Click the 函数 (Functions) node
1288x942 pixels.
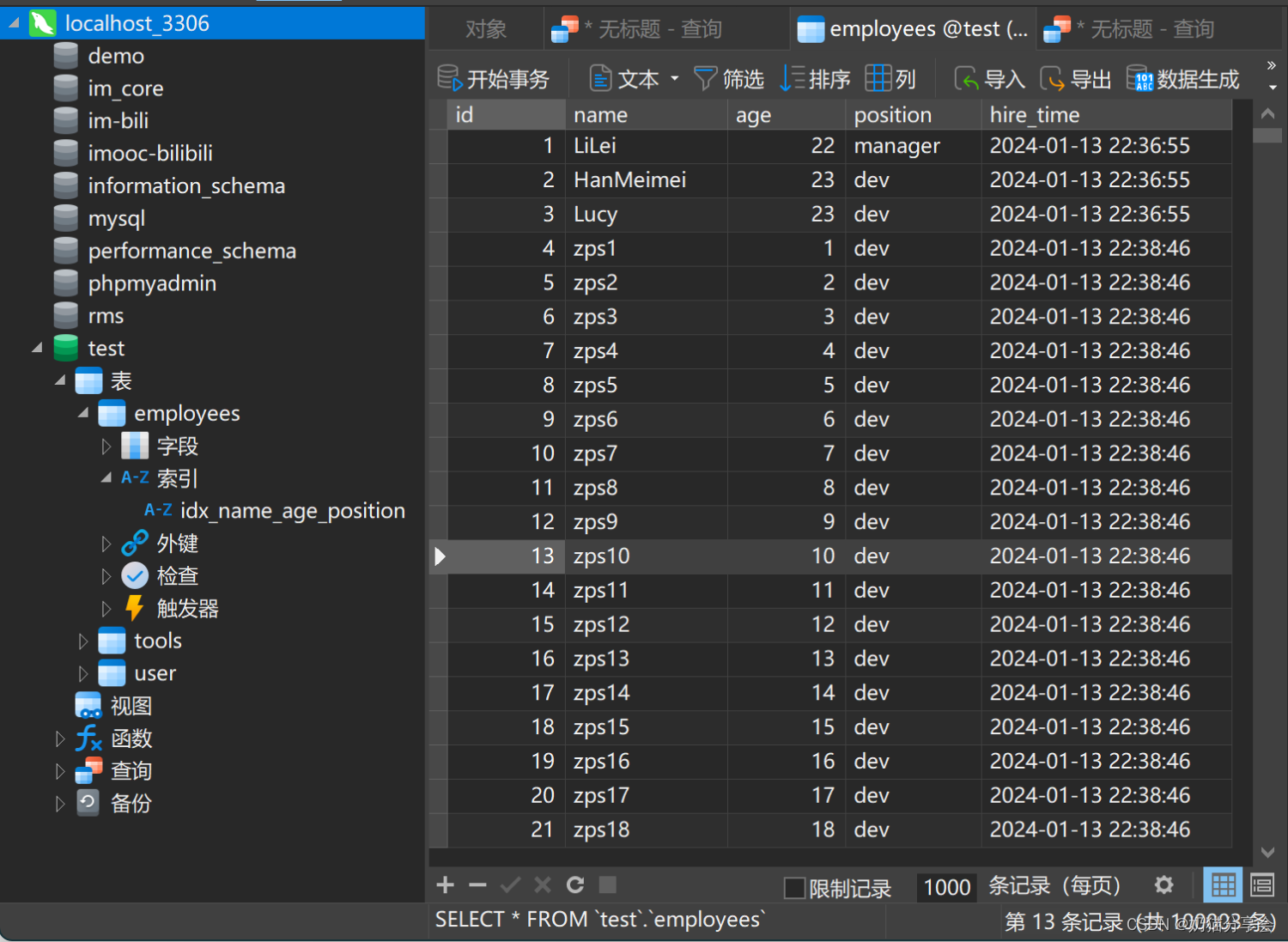pos(131,738)
